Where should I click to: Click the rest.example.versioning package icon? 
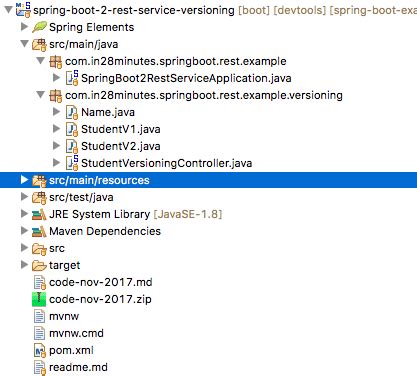point(55,96)
